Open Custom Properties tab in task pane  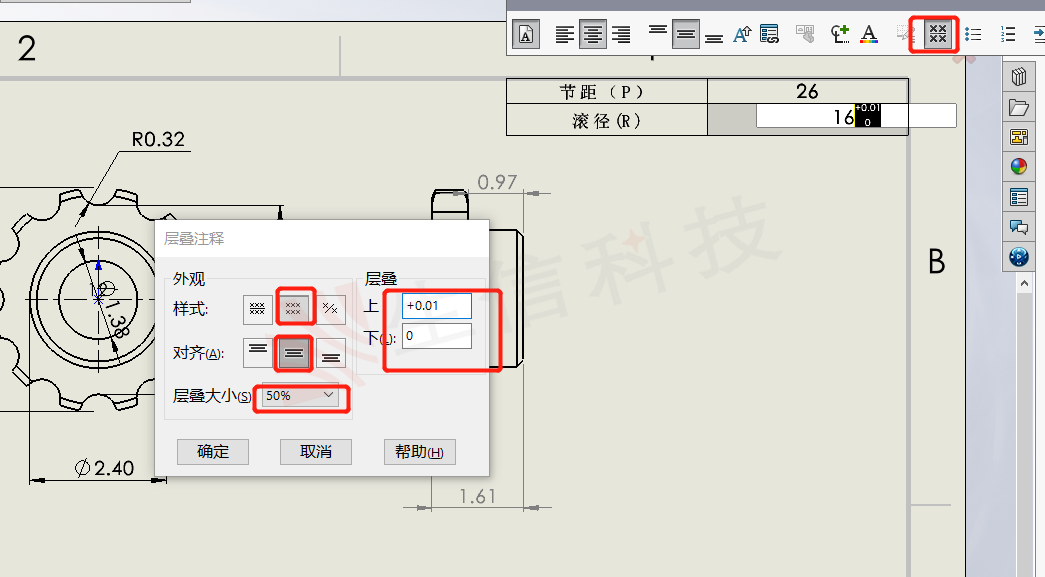[1018, 197]
